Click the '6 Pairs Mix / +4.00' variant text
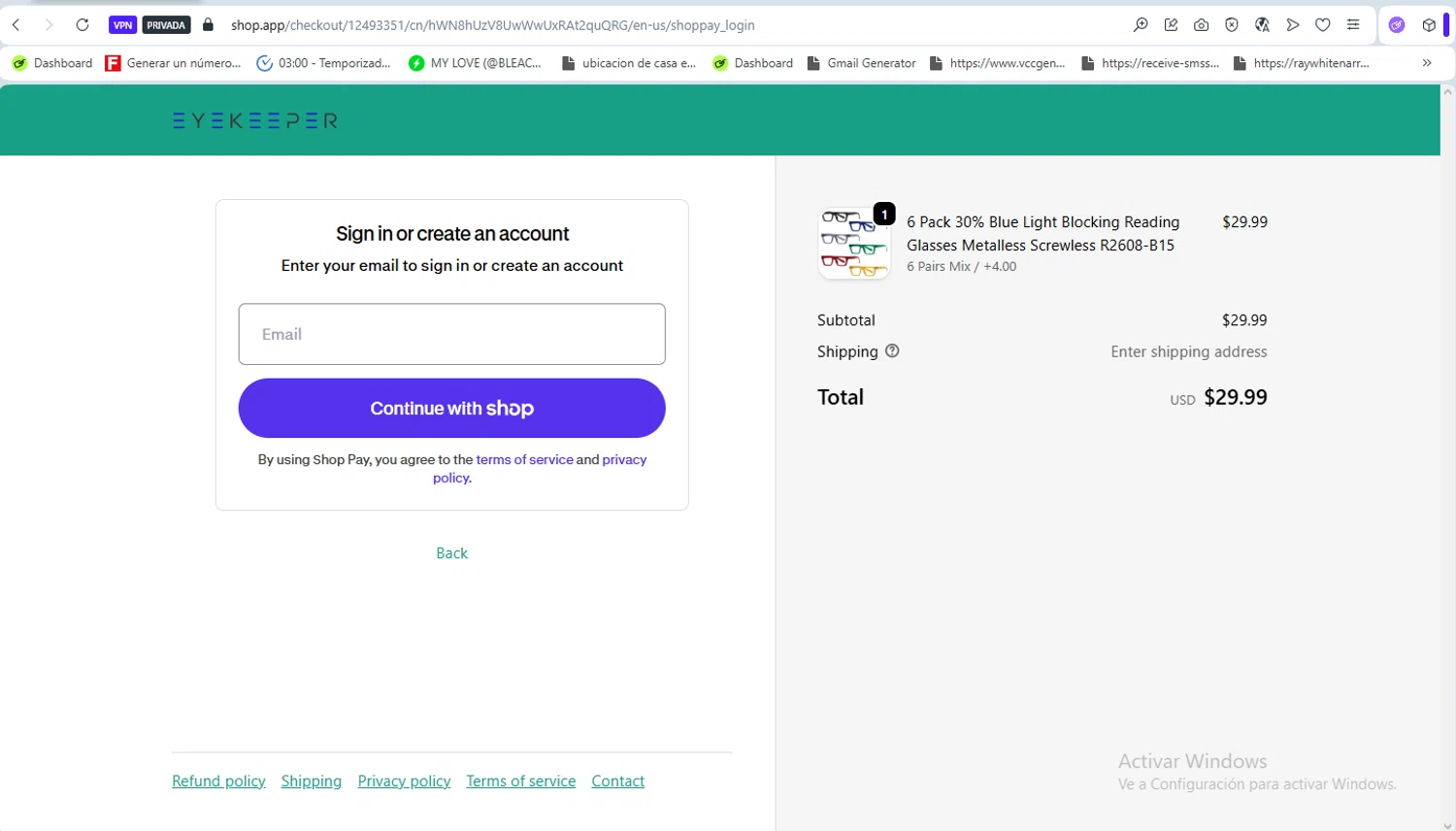This screenshot has width=1456, height=831. tap(962, 267)
